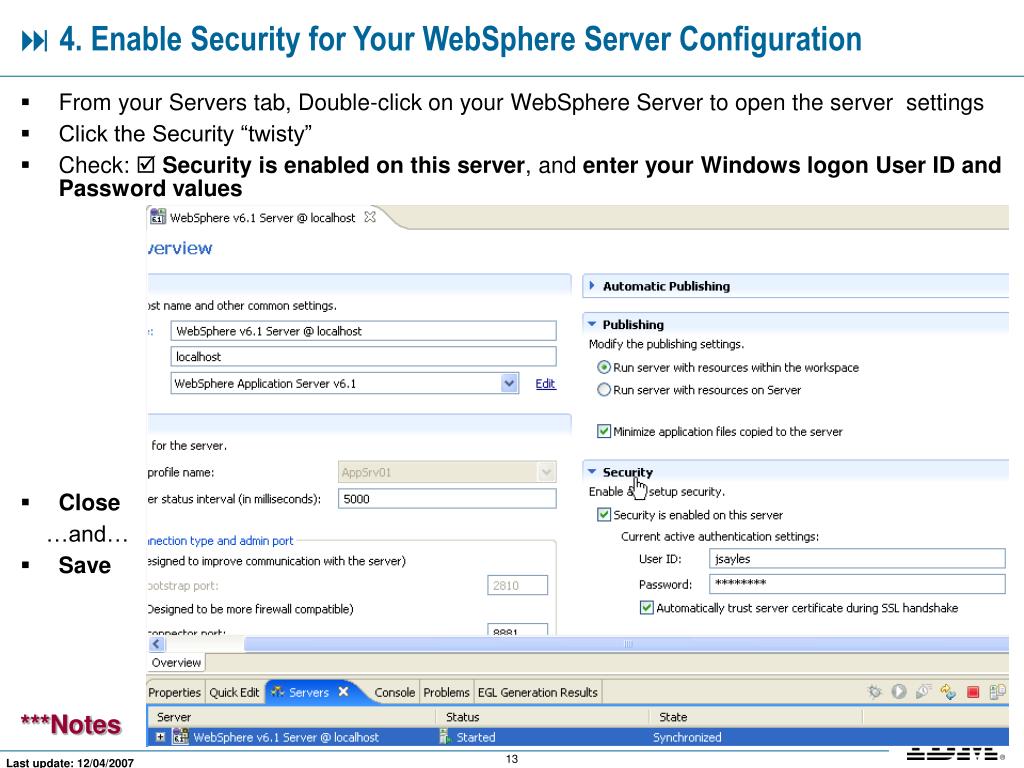Select Run server with resources within the workspace

[604, 368]
